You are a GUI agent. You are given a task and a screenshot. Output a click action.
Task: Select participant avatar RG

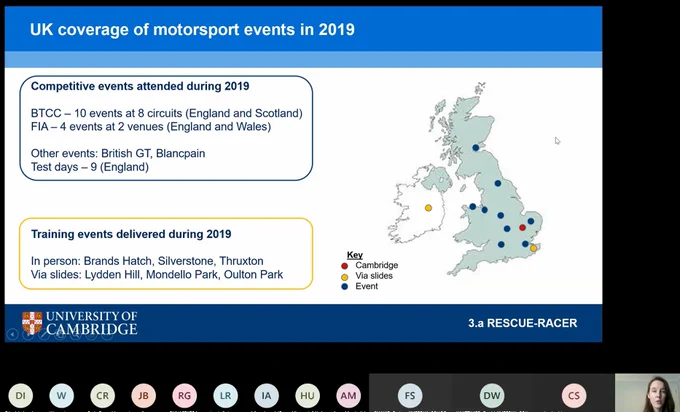184,396
